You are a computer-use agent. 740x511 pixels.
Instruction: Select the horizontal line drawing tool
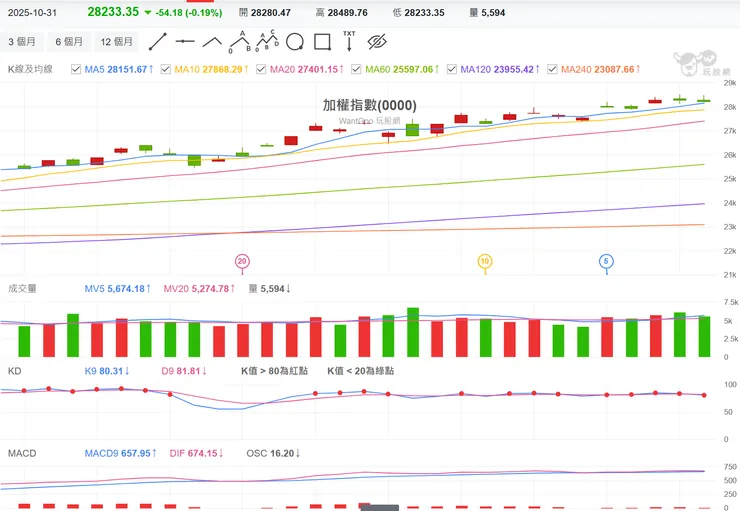tap(185, 42)
